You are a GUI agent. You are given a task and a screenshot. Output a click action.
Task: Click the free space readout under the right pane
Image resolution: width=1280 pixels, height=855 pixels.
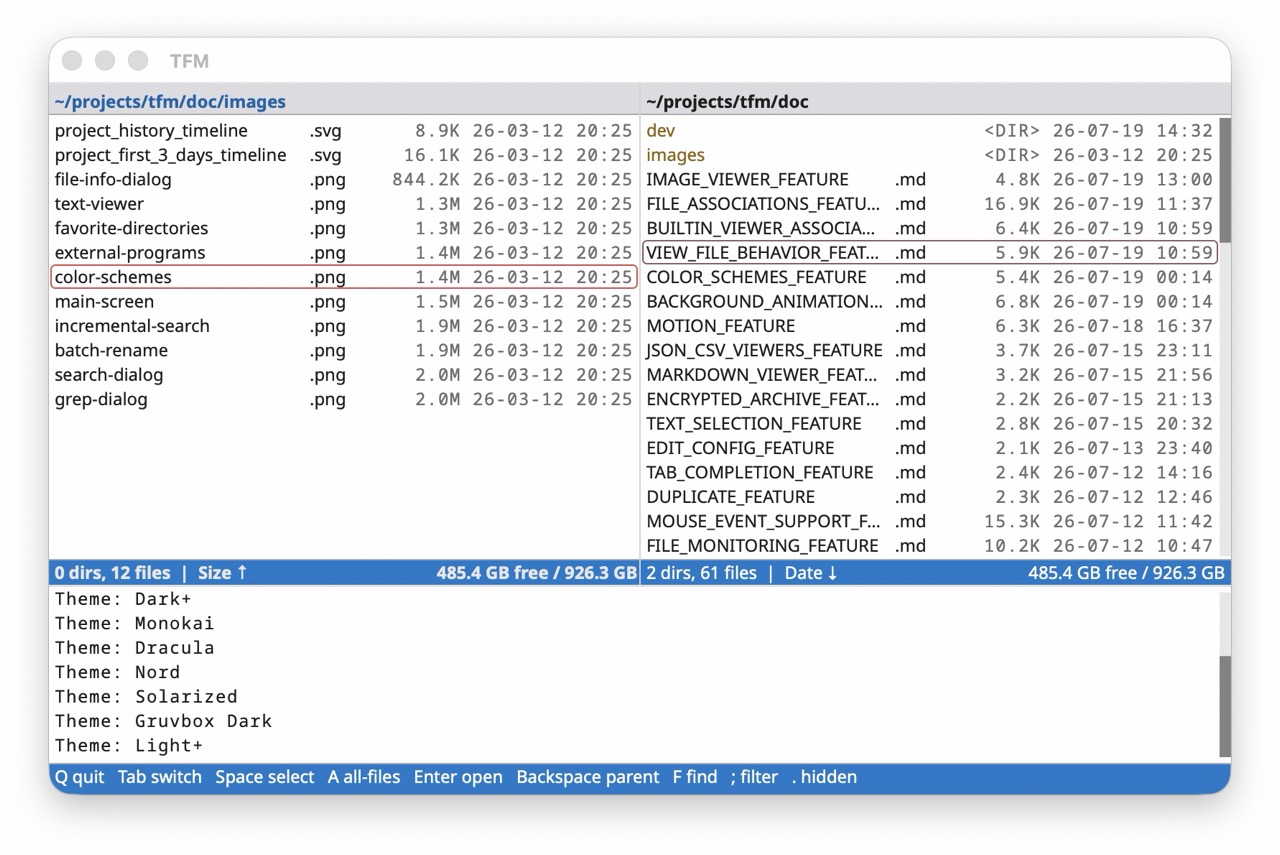point(1126,573)
